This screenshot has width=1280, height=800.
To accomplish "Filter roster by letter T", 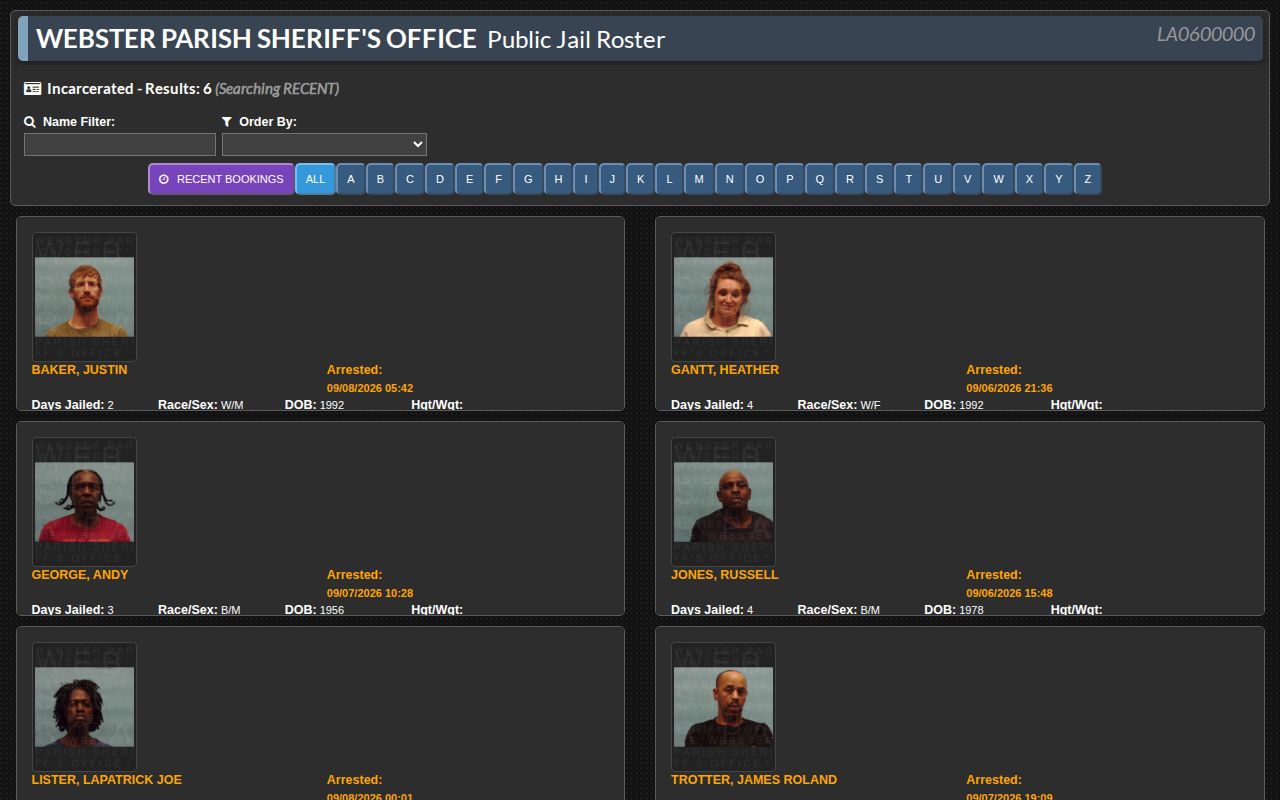I will [909, 179].
